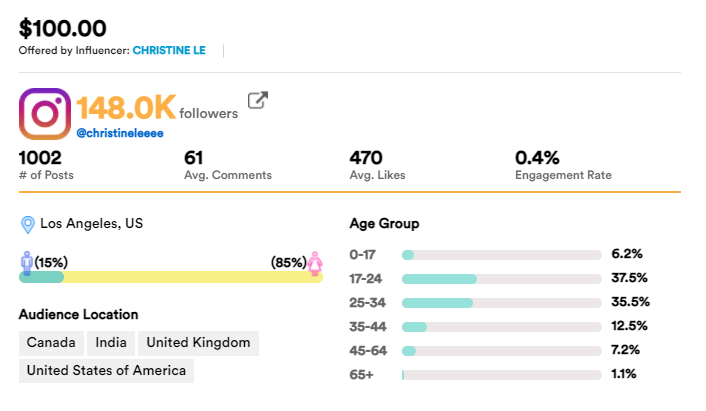The image size is (706, 411).
Task: Click the 25-34 age group bar
Action: 501,303
